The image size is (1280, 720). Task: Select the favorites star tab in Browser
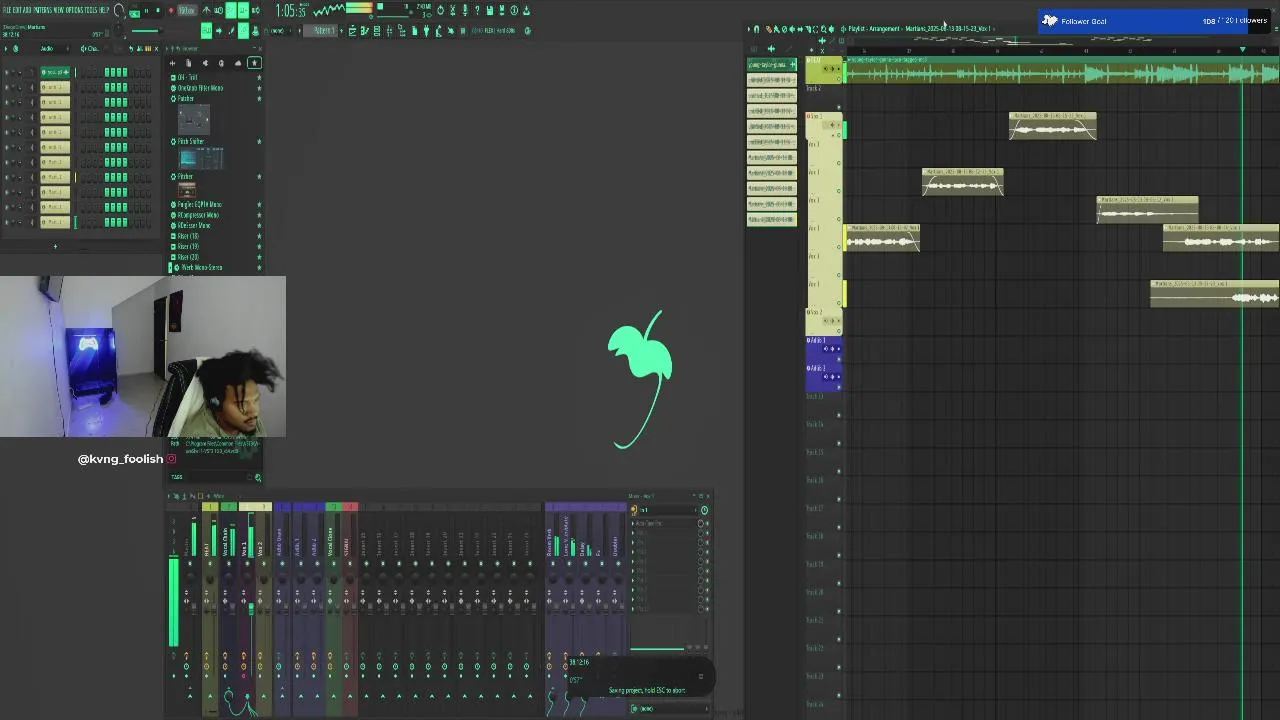254,63
